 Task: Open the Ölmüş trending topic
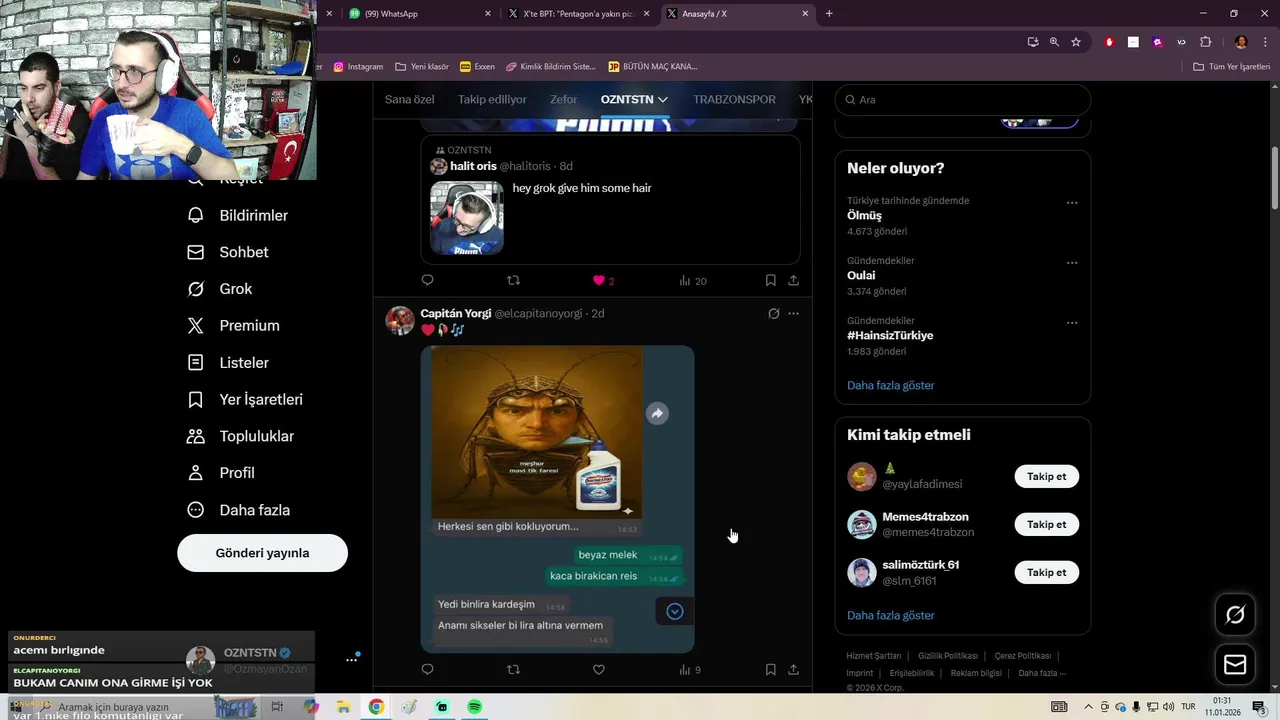pyautogui.click(x=864, y=215)
